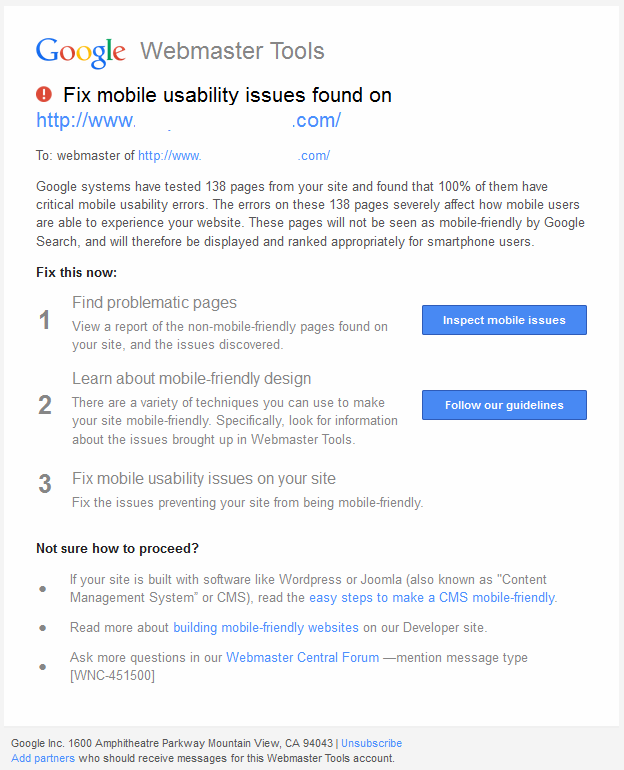Viewport: 624px width, 770px height.
Task: Click the Google logo
Action: [x=81, y=52]
